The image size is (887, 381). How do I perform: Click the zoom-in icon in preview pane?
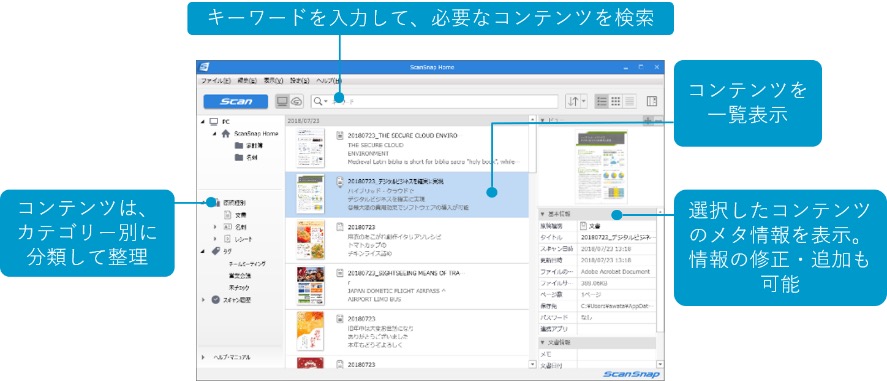pos(647,120)
